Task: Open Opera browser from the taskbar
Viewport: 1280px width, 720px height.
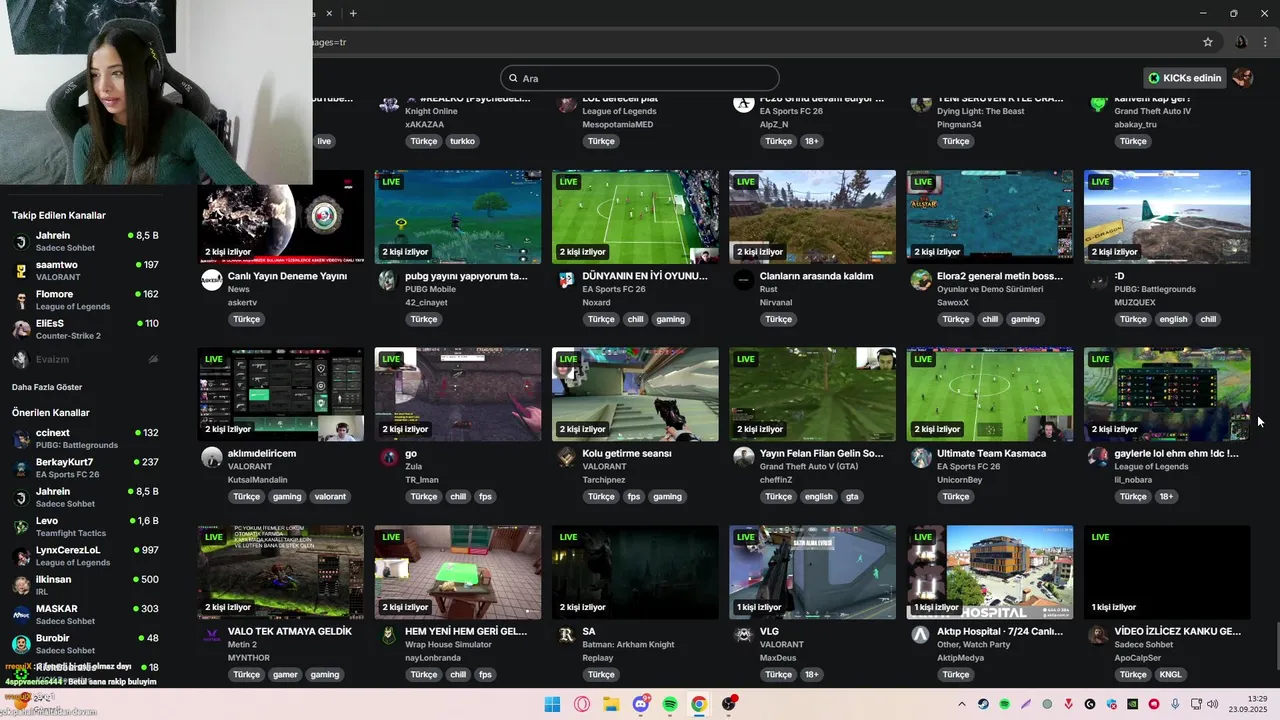Action: (582, 704)
